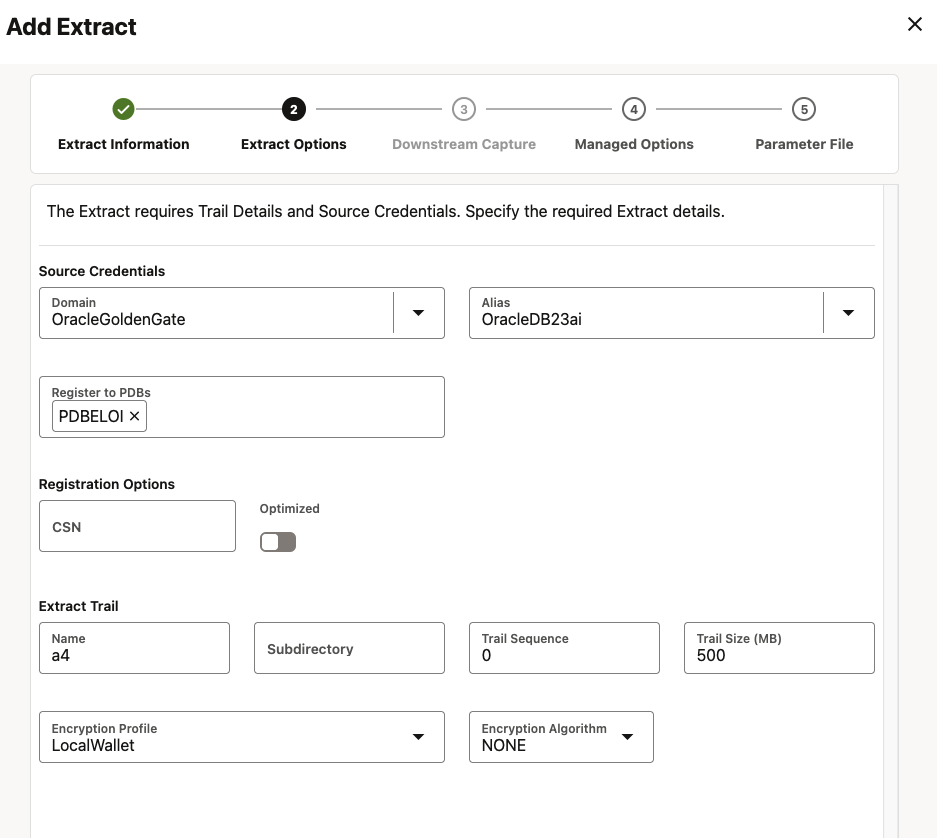Click the green checkmark on step one
Image resolution: width=937 pixels, height=838 pixels.
(x=123, y=109)
